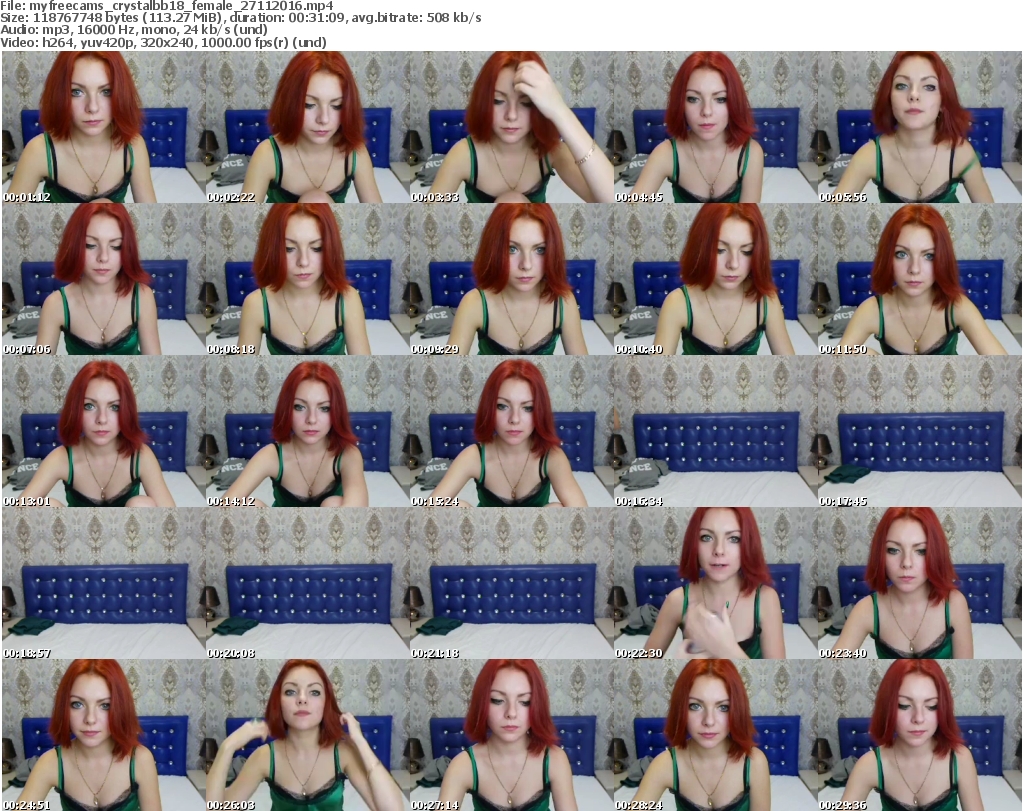Pick the thumbnail marked 00:14:12
The image size is (1024, 811).
coord(308,432)
